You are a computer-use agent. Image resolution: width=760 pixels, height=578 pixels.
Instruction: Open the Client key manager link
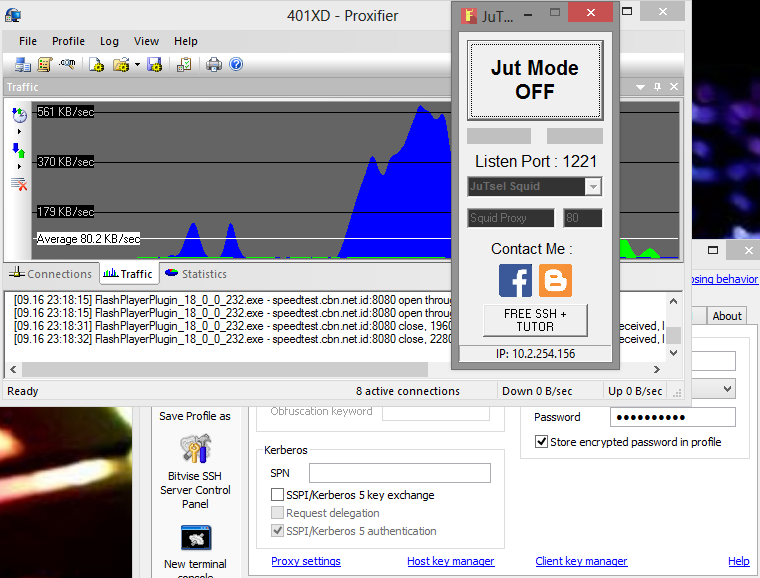click(581, 561)
